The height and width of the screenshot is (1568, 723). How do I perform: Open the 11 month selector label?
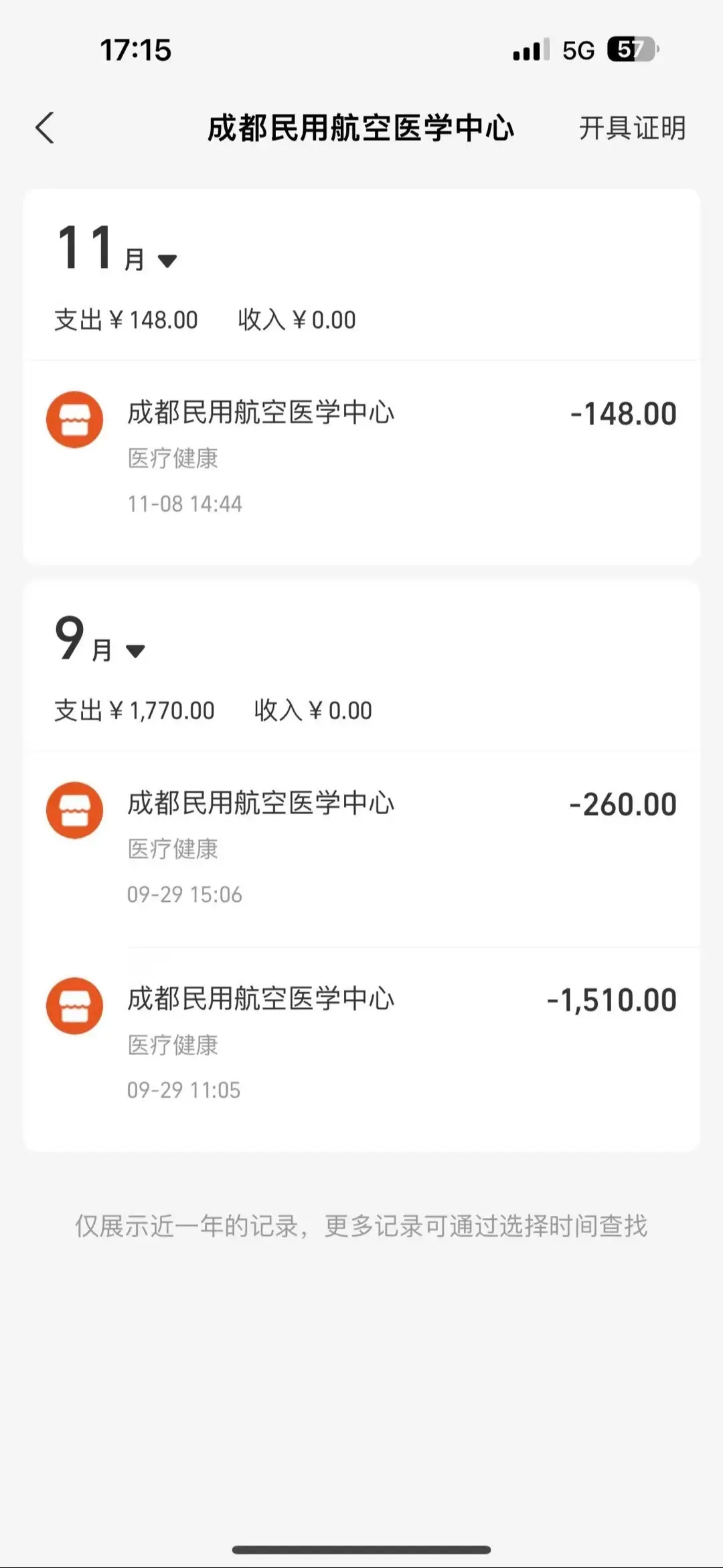coord(102,248)
